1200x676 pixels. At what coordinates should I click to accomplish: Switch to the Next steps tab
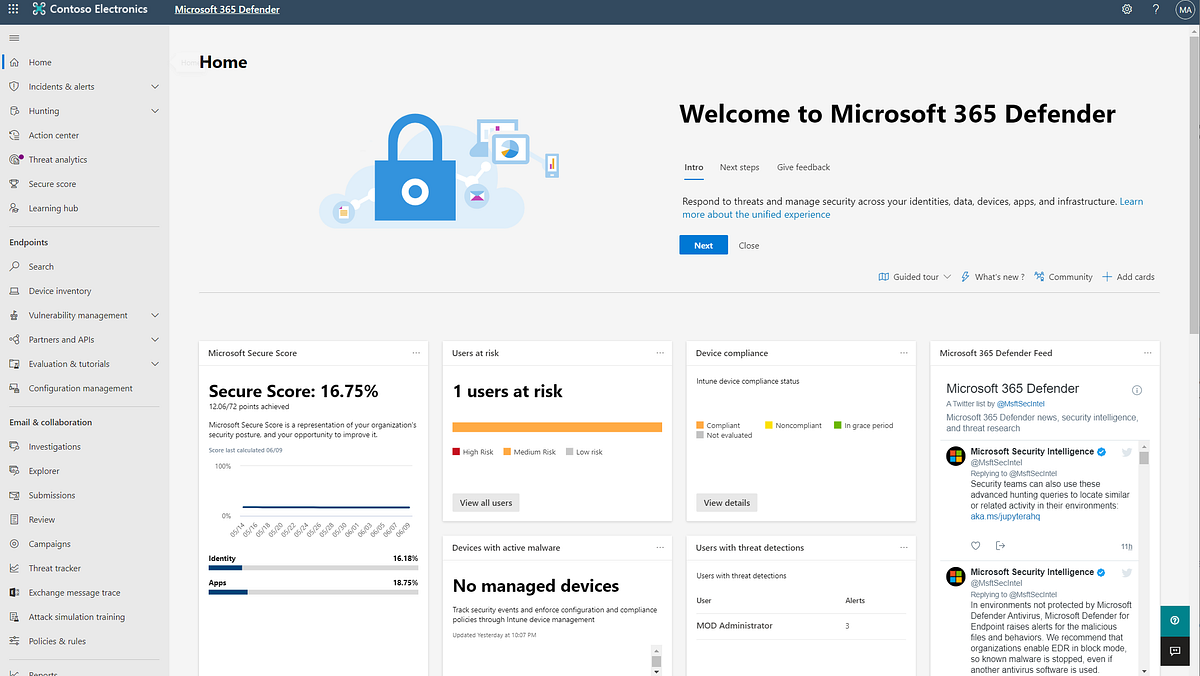739,167
